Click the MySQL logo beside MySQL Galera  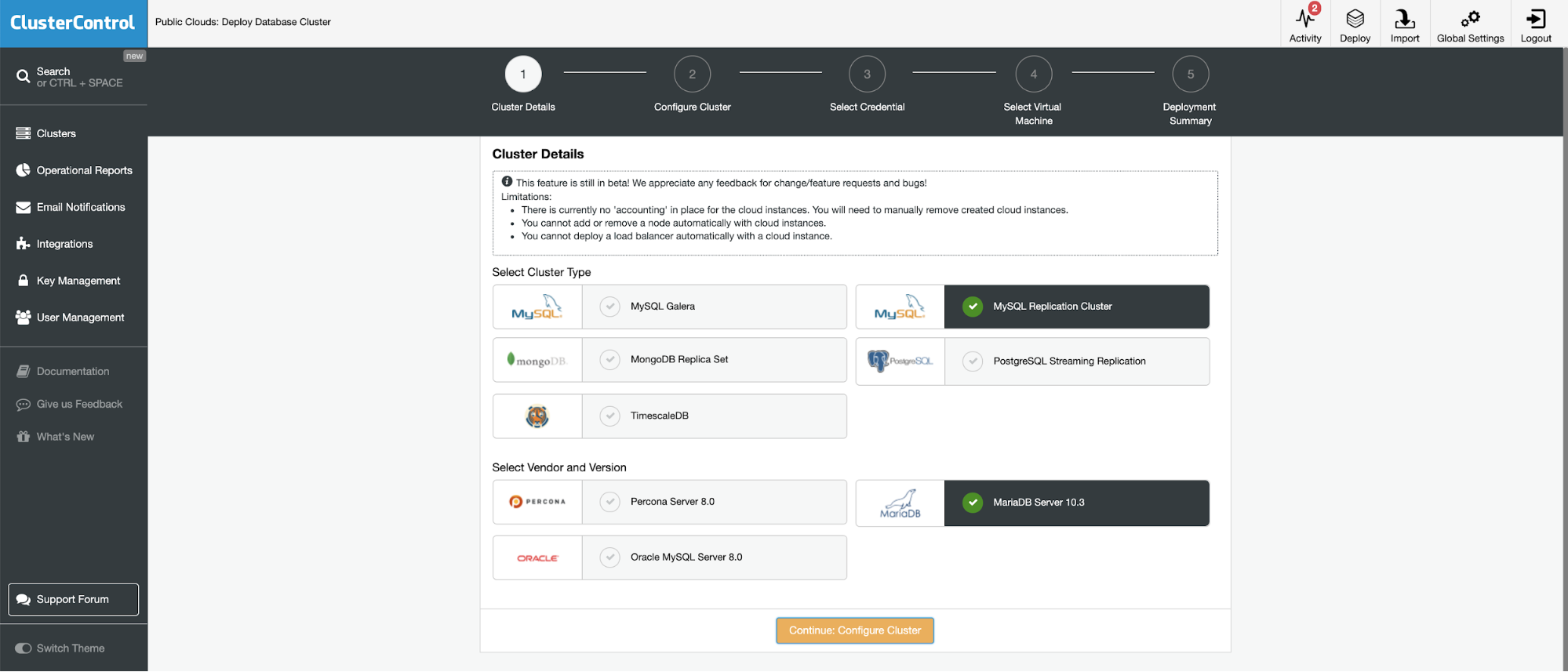coord(537,307)
